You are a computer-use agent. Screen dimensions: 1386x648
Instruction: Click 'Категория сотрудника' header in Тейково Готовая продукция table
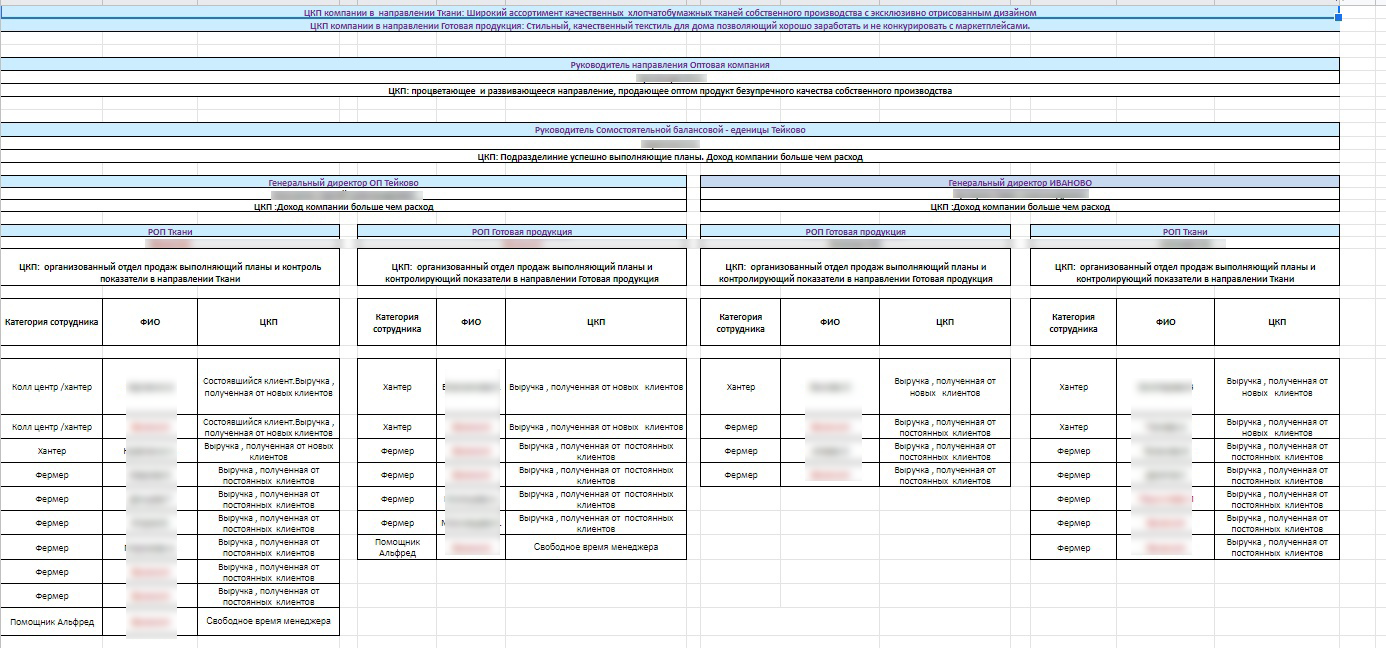point(397,322)
